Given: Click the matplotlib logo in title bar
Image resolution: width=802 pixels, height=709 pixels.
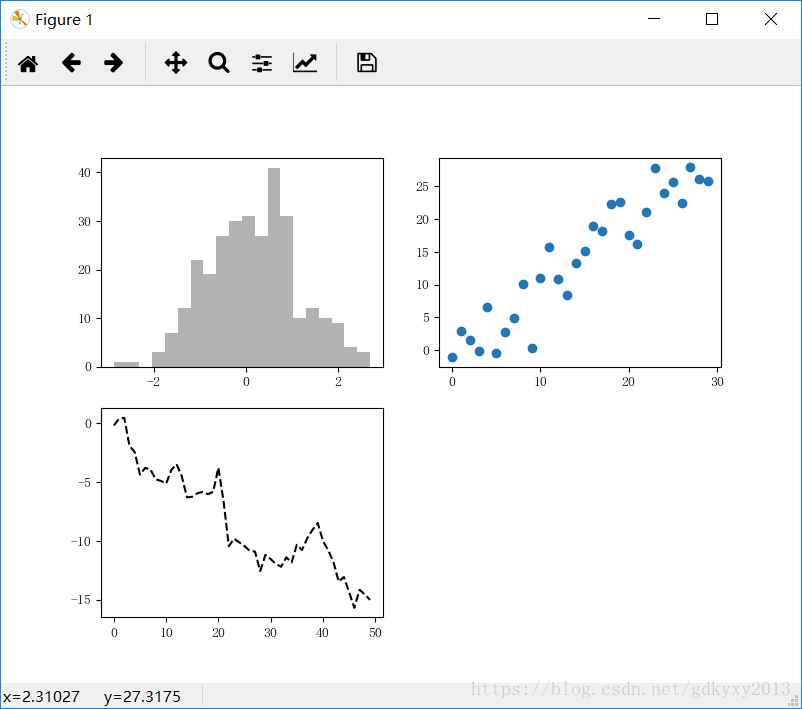Looking at the screenshot, I should pos(19,19).
